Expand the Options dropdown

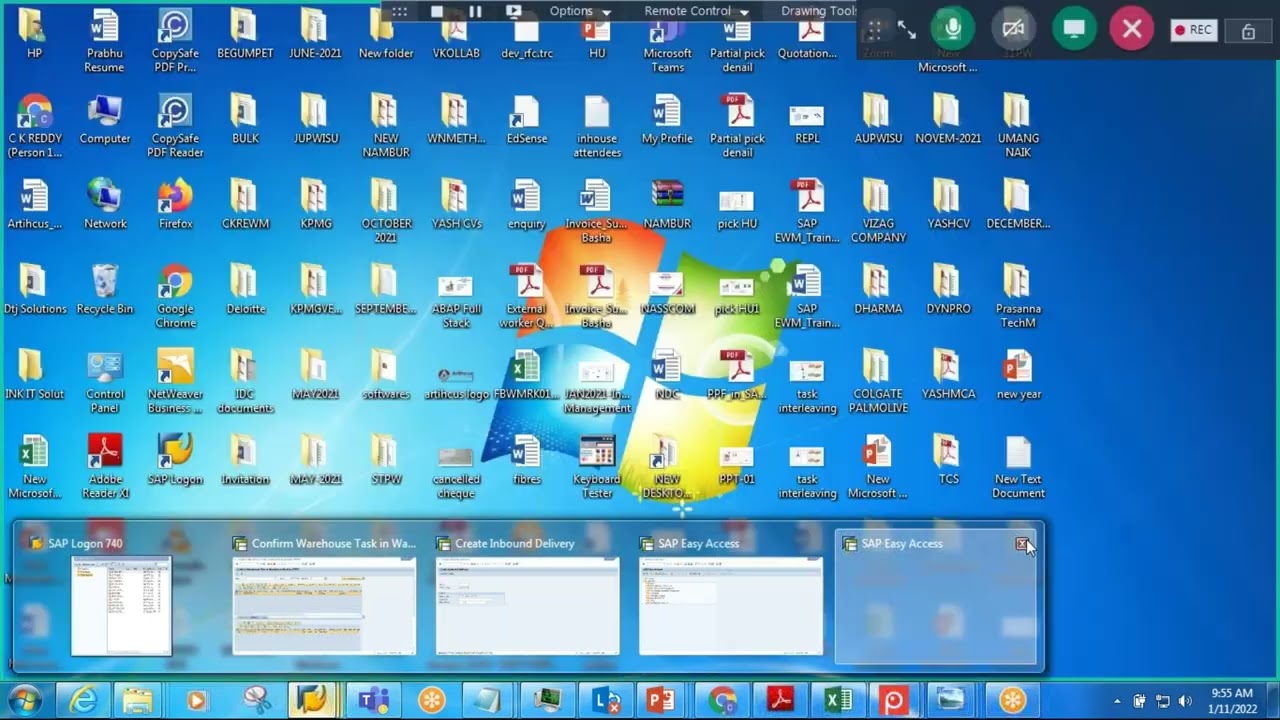click(x=580, y=11)
